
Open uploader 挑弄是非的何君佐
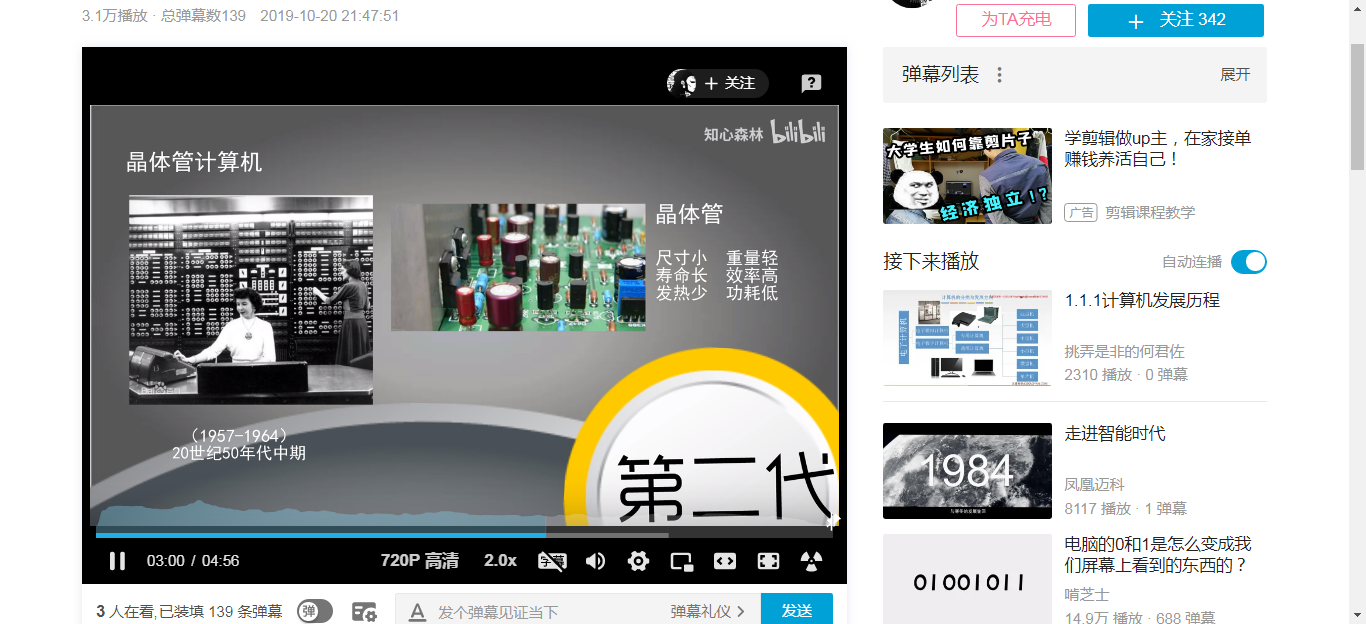(x=1125, y=351)
